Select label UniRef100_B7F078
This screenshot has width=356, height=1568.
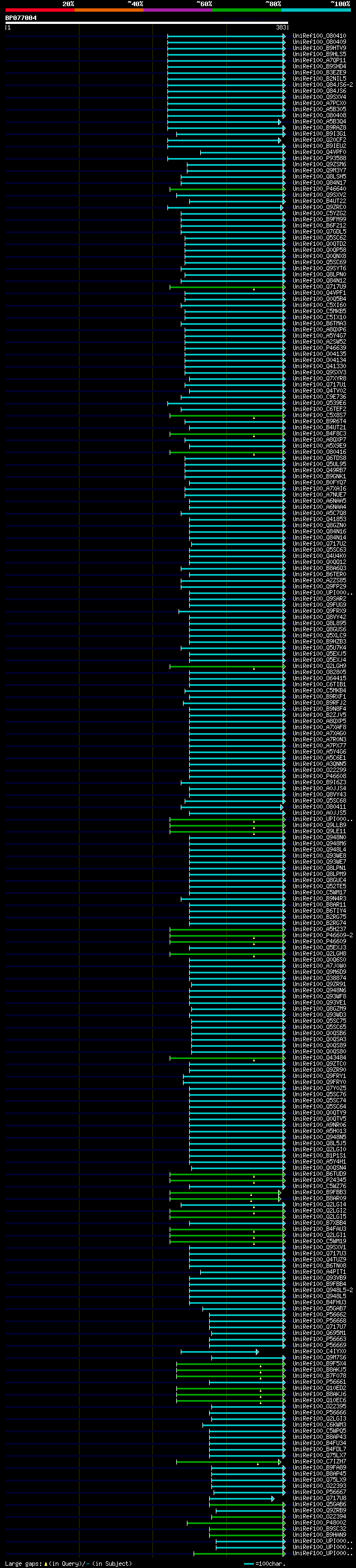pos(319,1376)
